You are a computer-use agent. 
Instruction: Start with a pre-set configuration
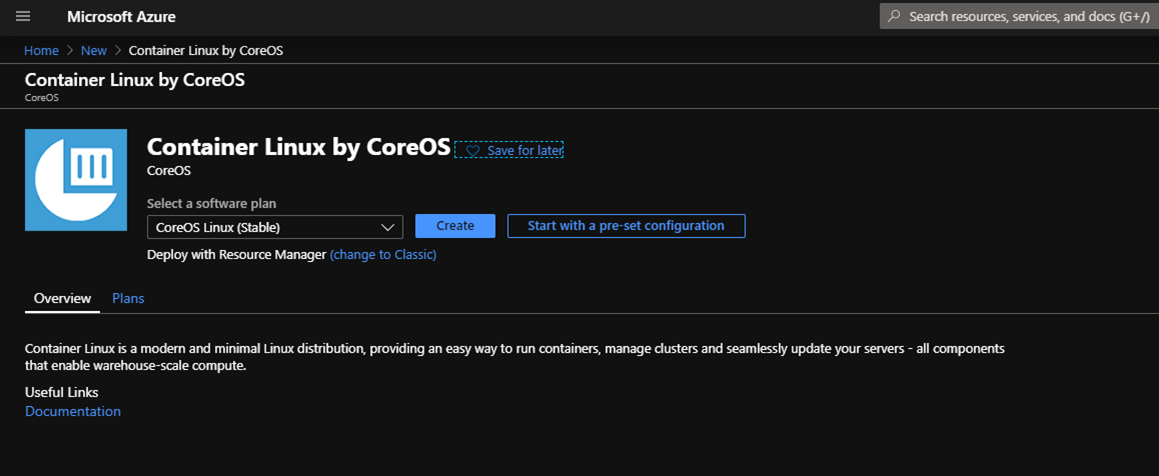coord(626,226)
